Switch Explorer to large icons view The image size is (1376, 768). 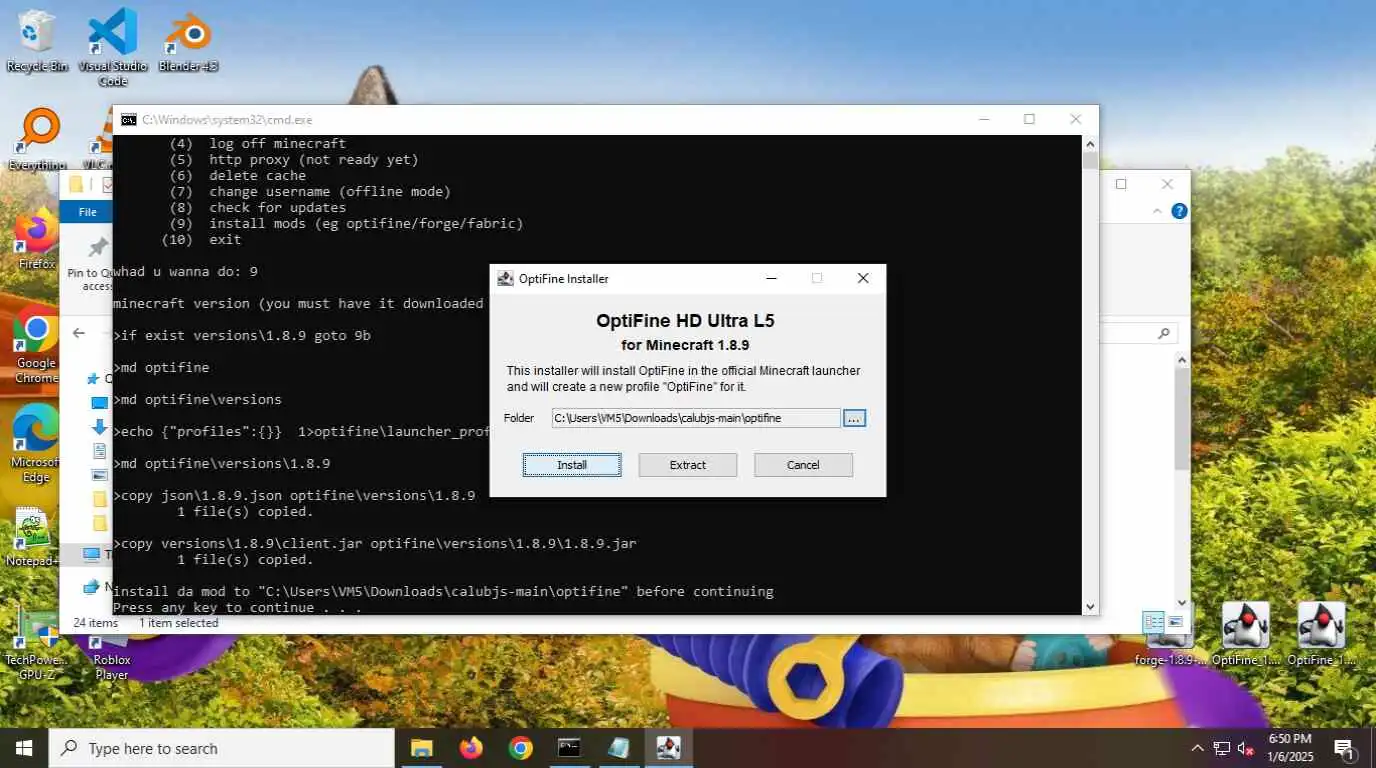(1175, 622)
